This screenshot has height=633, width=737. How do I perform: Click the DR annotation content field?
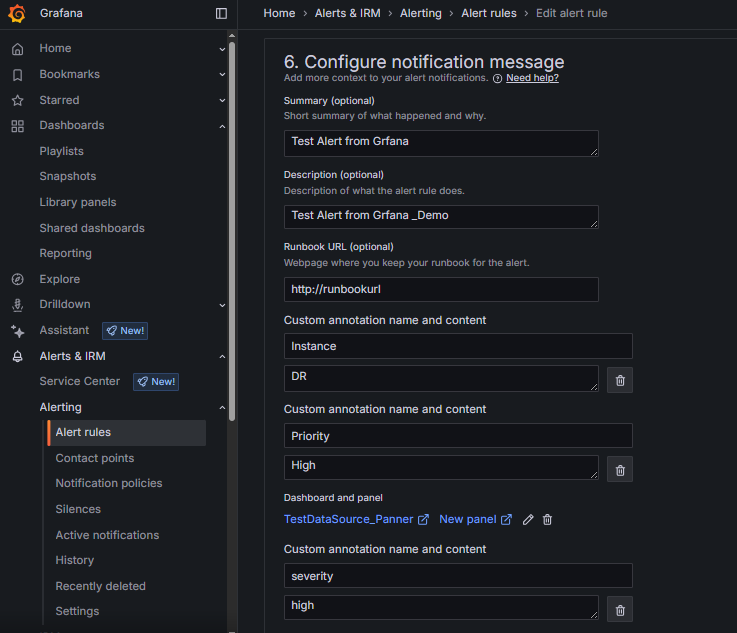coord(441,378)
